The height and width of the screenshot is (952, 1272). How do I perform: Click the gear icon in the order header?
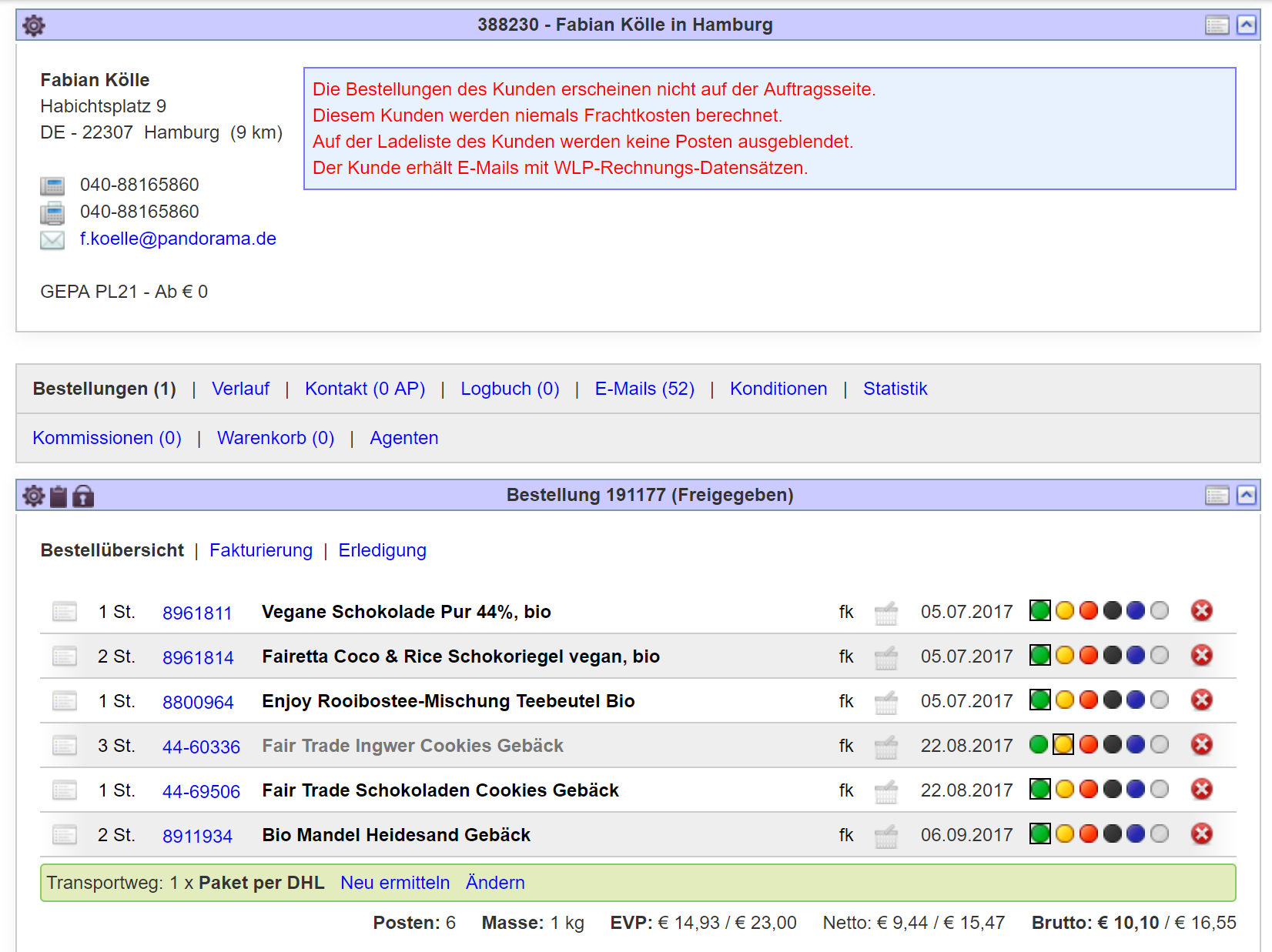coord(34,496)
